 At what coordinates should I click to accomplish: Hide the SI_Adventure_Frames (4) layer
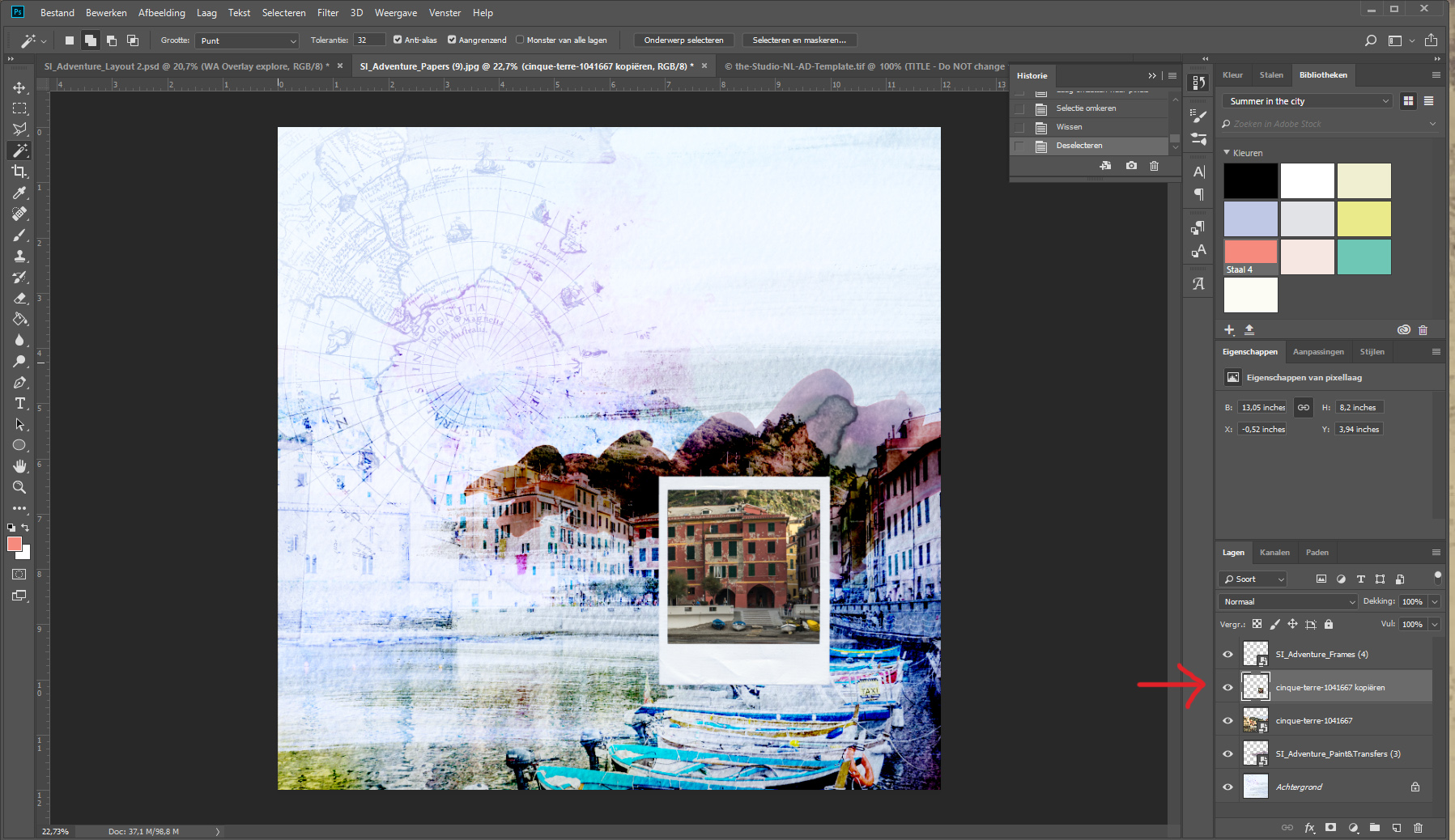pyautogui.click(x=1227, y=655)
